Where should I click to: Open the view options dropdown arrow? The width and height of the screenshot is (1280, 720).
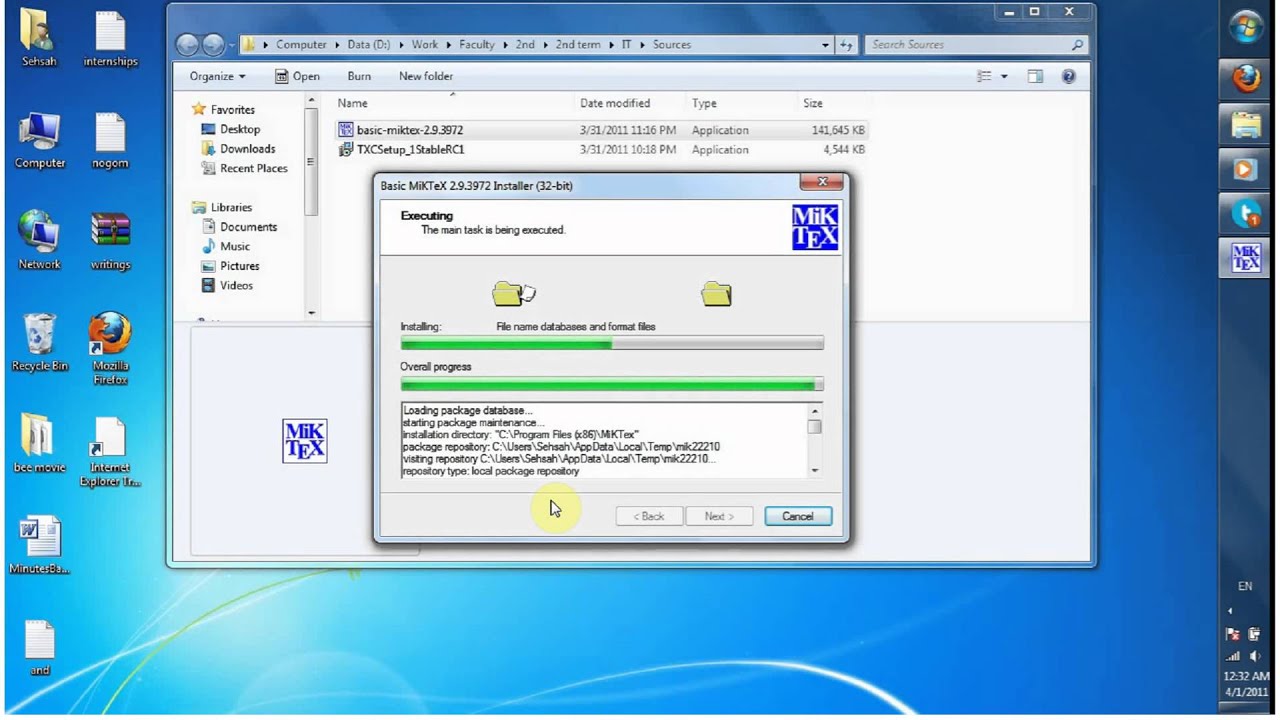1004,76
